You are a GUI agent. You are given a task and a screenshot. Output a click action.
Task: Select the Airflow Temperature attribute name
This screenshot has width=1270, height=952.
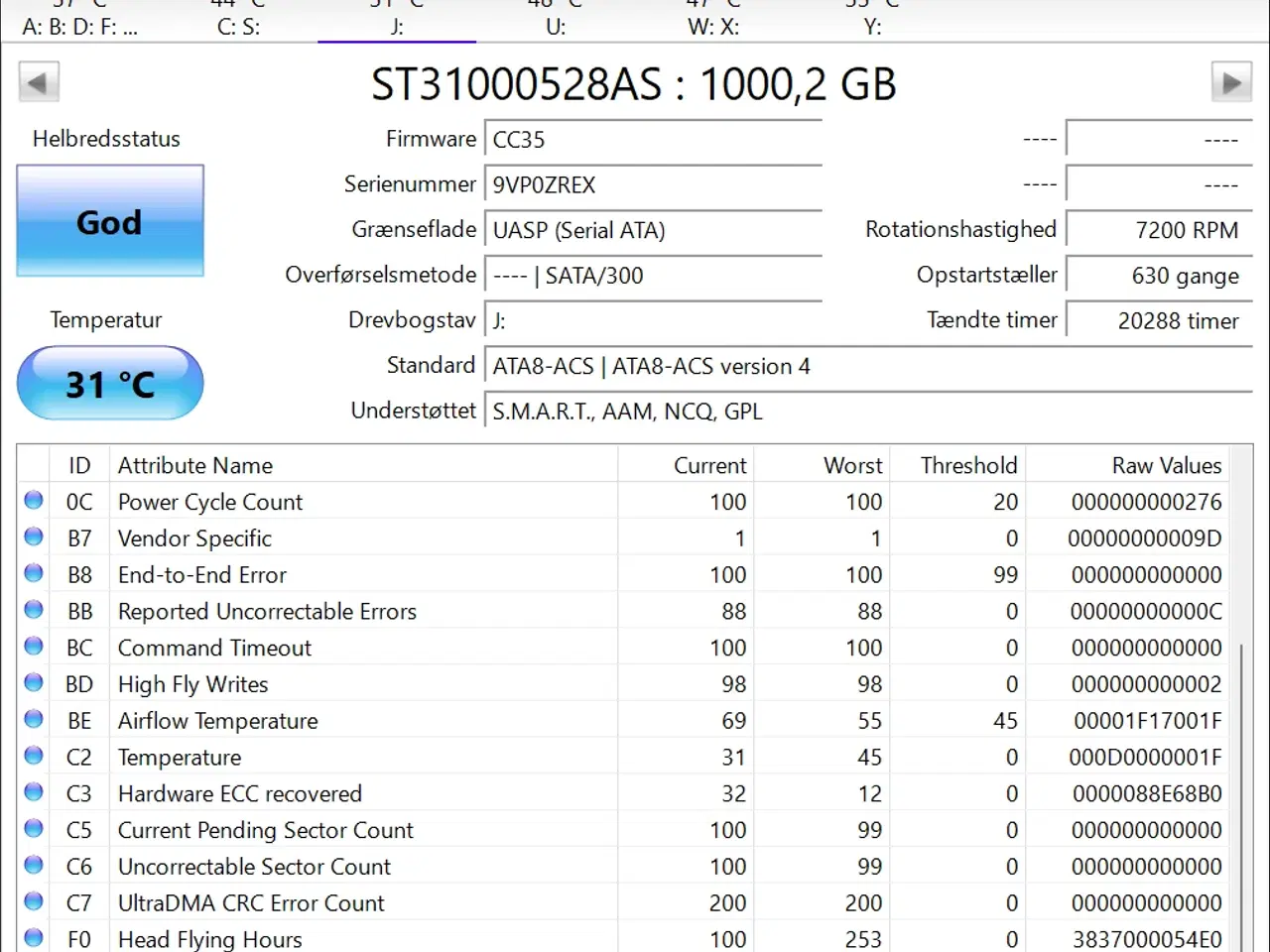click(218, 721)
